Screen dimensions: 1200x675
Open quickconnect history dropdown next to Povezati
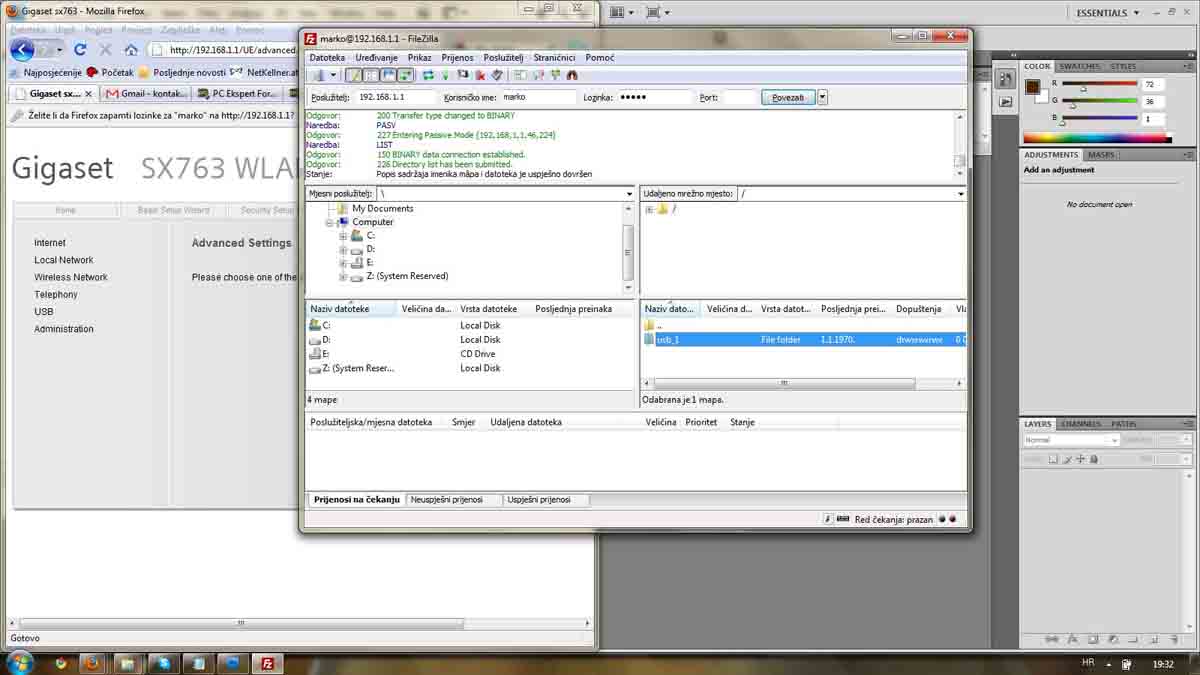(x=822, y=97)
